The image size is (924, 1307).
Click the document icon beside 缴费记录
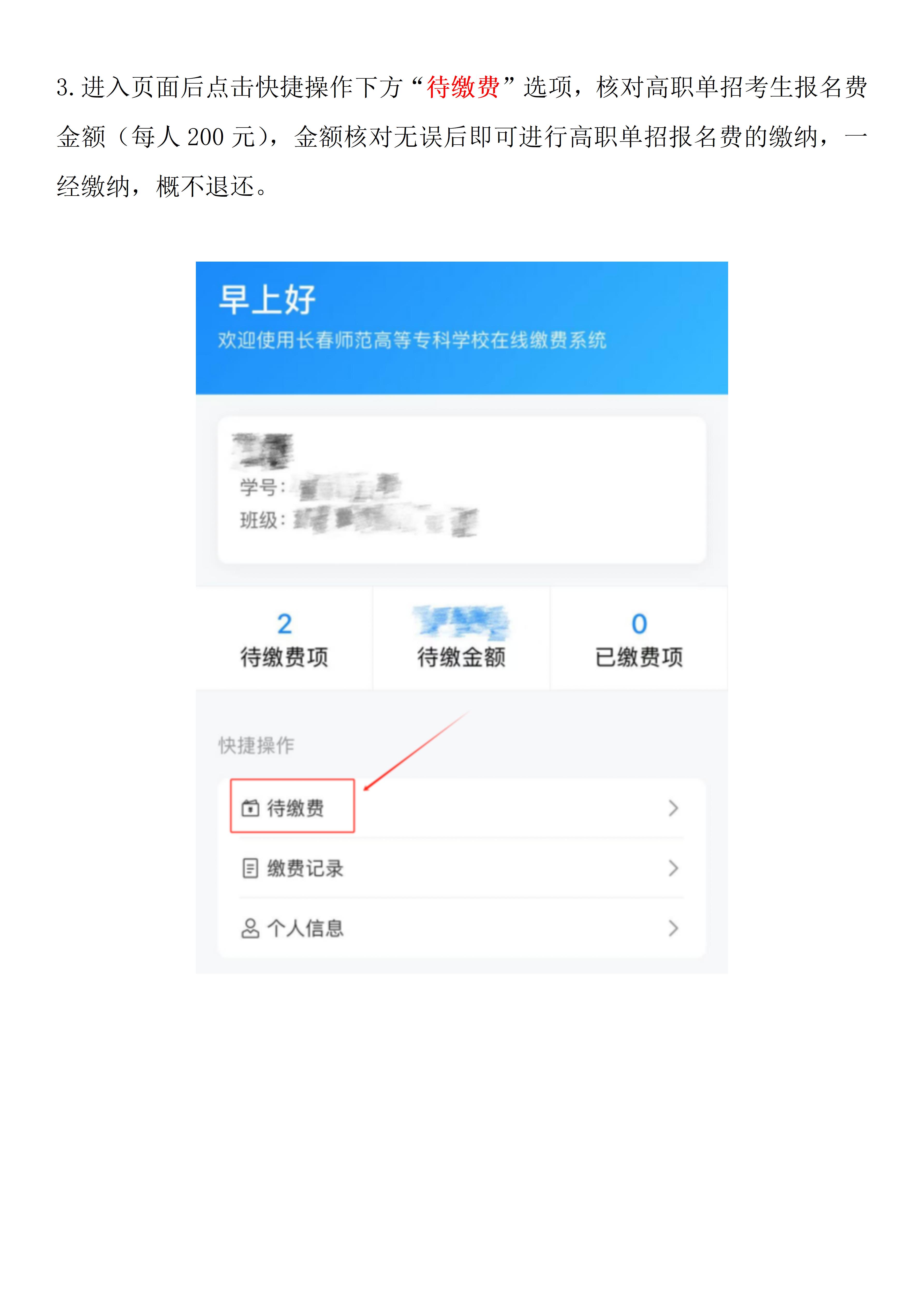[x=250, y=869]
